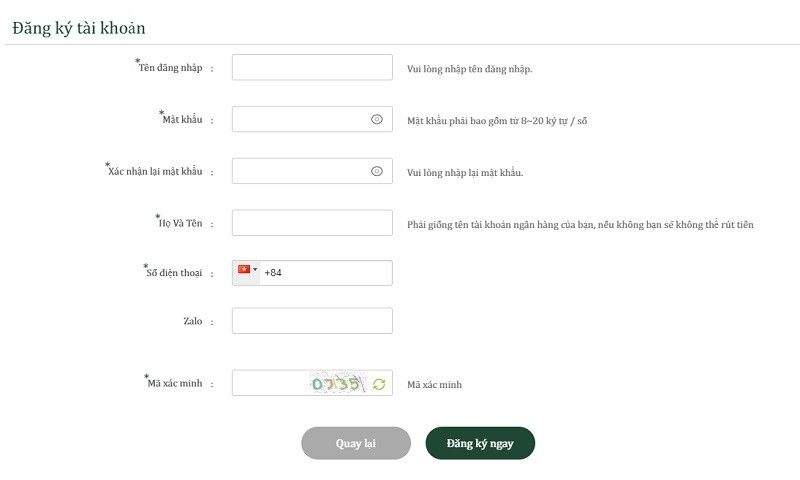Click the Họ Và Tên input field
The height and width of the screenshot is (480, 800).
[312, 223]
